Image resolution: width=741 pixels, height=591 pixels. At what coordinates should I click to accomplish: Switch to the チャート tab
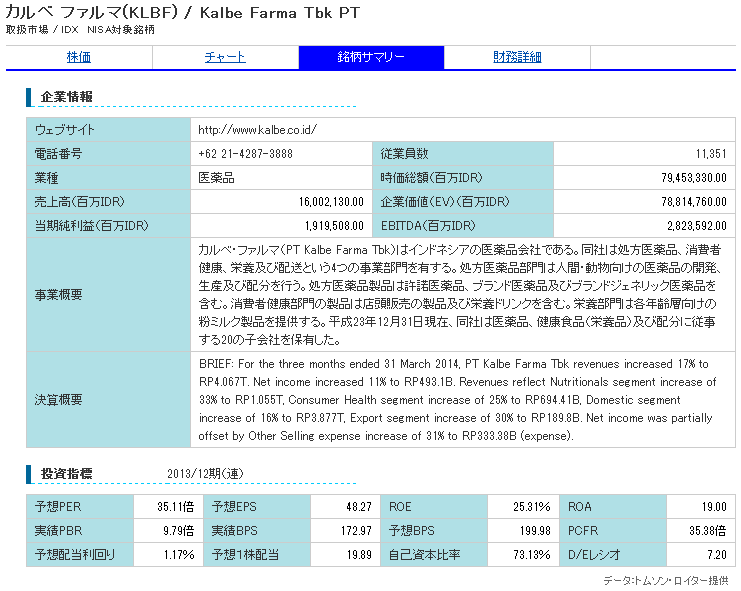pos(225,57)
